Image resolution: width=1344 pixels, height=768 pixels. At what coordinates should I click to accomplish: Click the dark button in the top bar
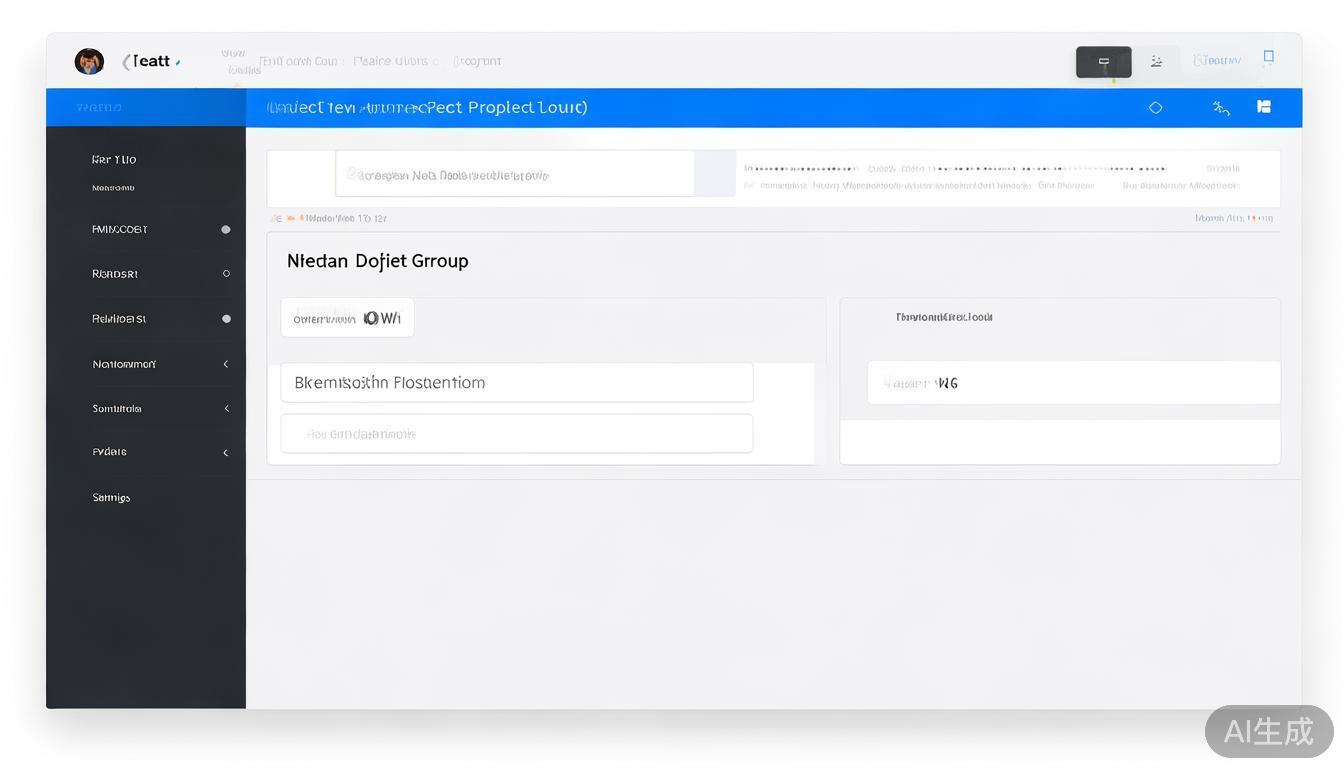tap(1103, 62)
